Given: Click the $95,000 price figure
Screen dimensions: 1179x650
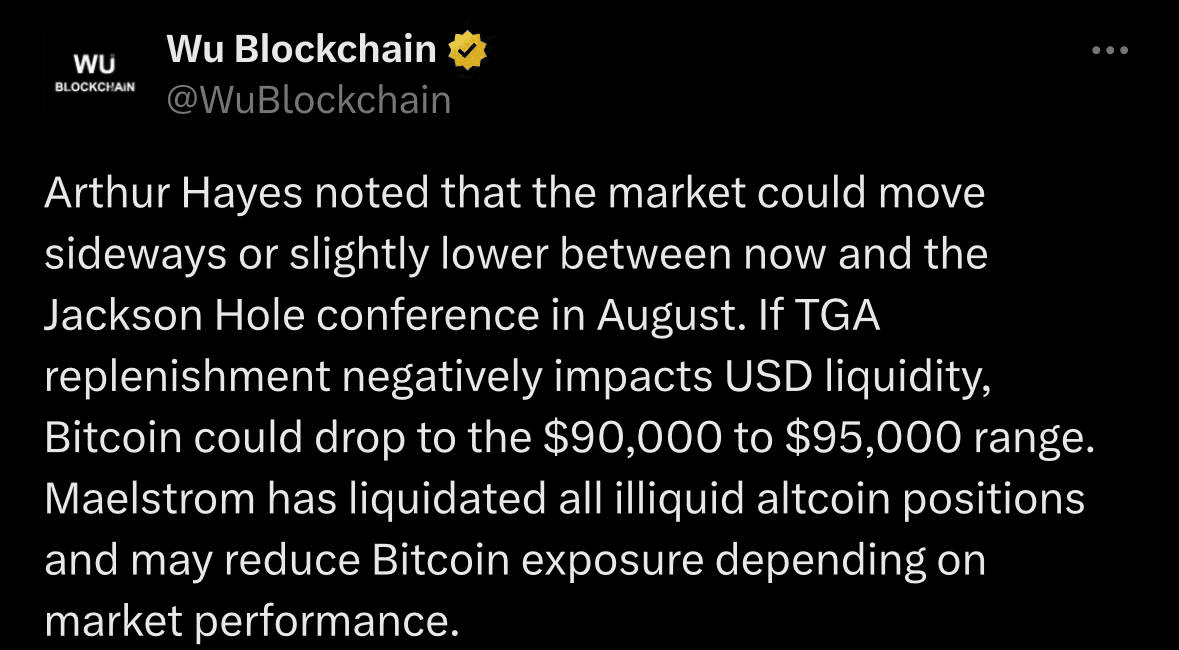Looking at the screenshot, I should (874, 439).
